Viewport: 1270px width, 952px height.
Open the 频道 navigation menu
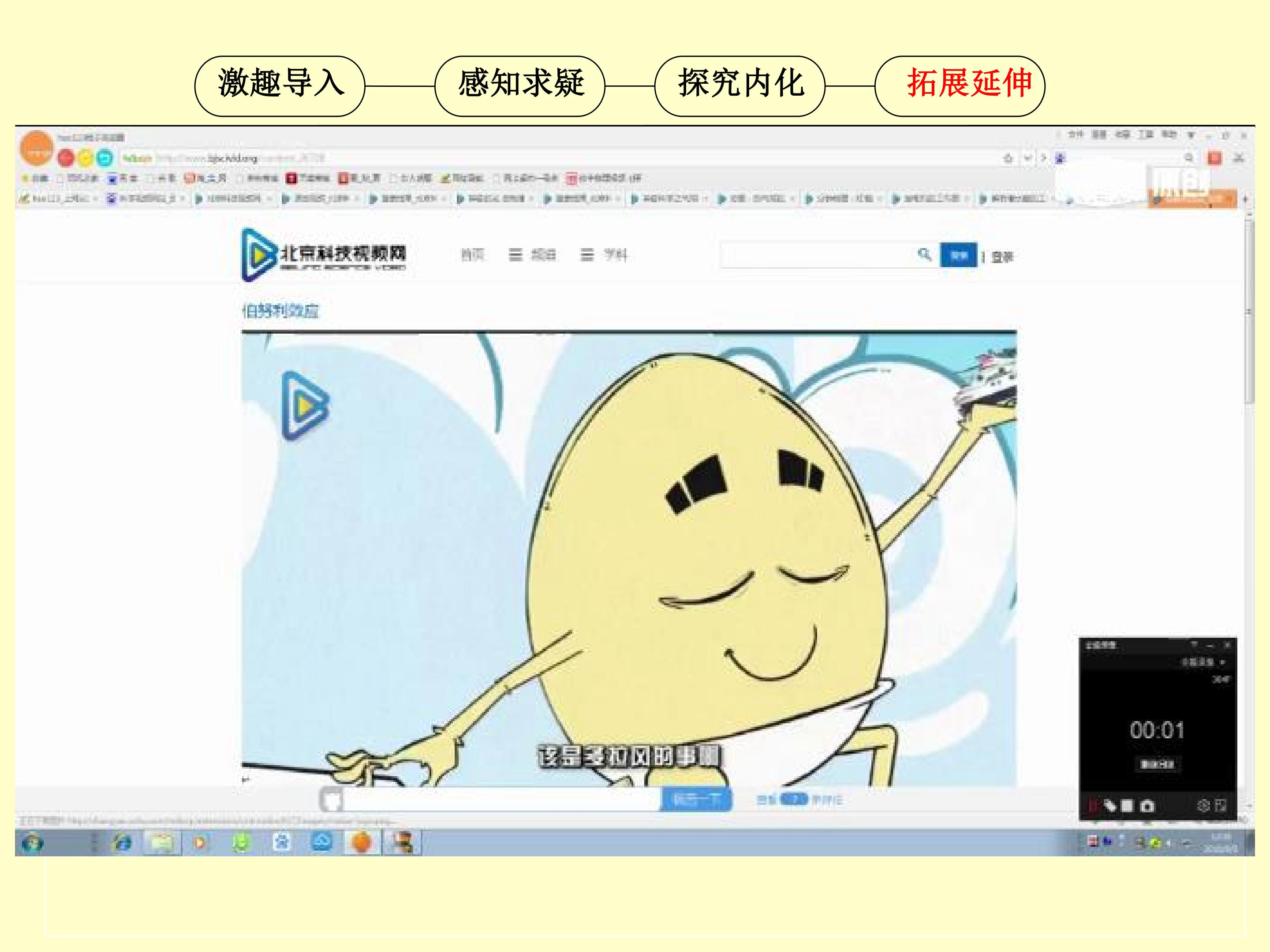click(532, 255)
